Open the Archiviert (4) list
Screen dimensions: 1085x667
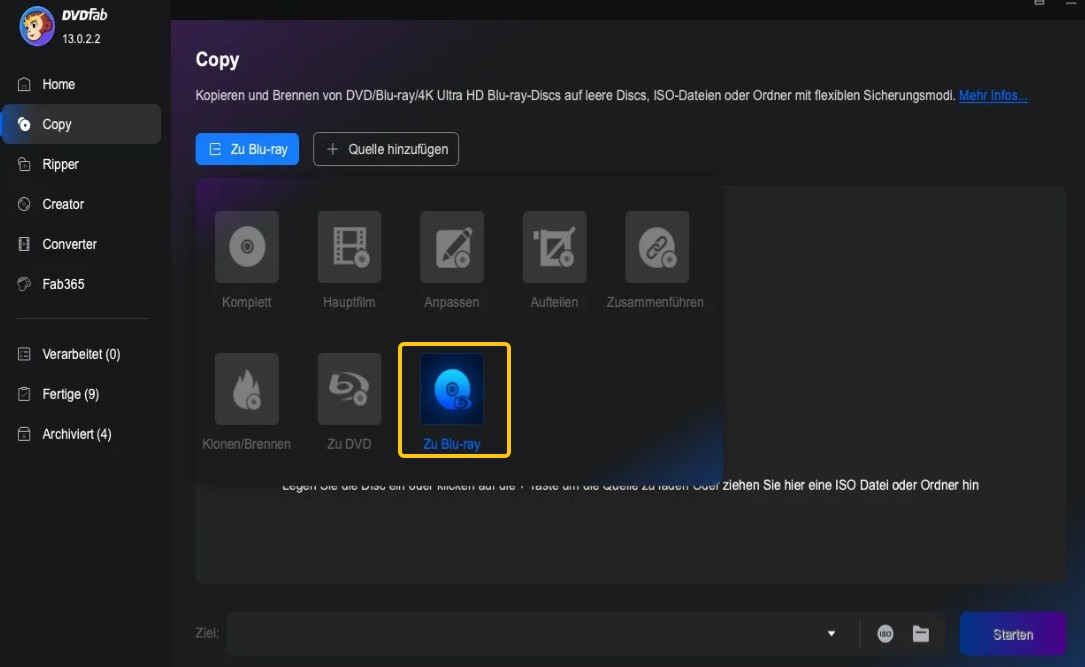82,435
